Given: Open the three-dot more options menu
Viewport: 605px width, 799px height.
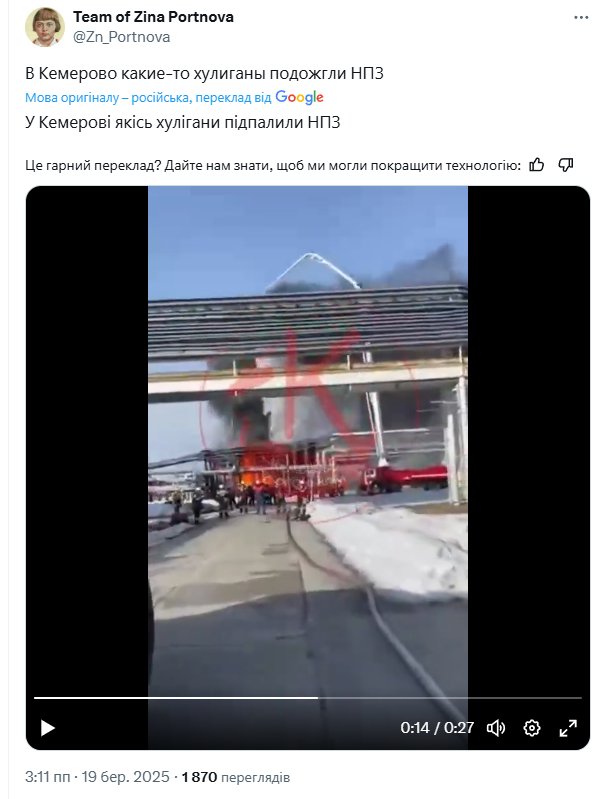Looking at the screenshot, I should tap(581, 17).
